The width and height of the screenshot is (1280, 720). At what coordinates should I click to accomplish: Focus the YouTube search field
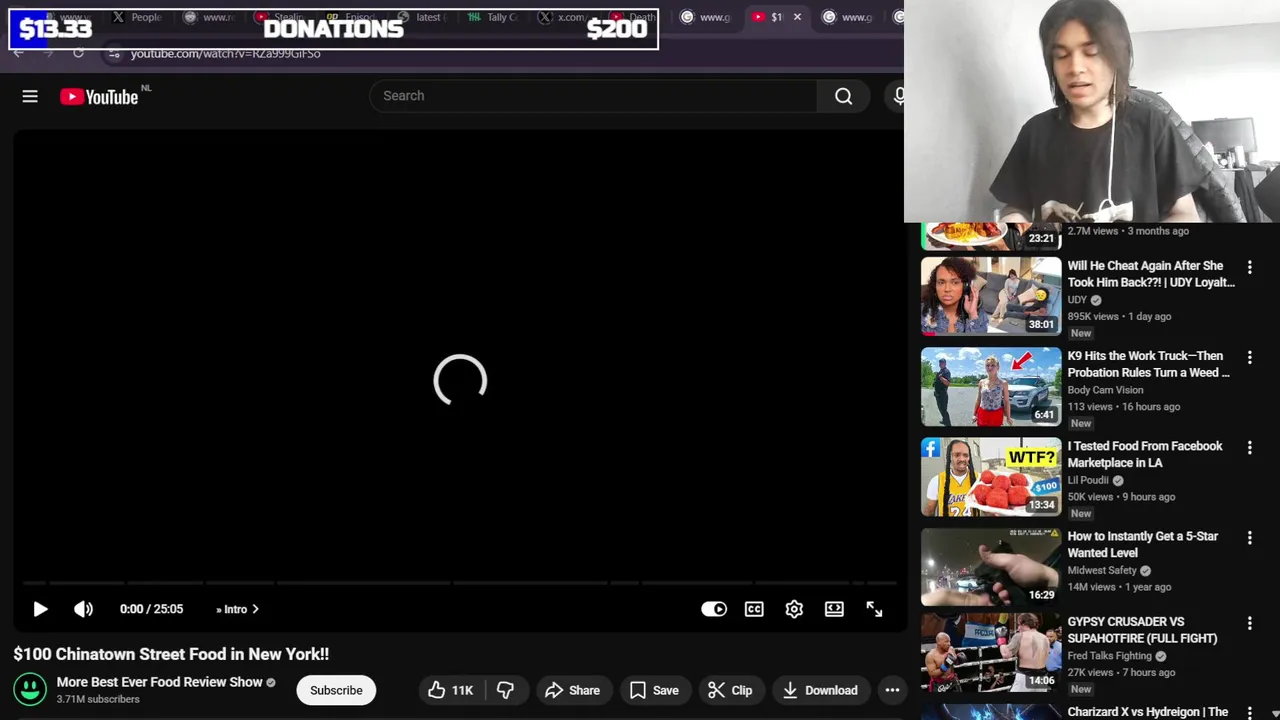coord(594,96)
